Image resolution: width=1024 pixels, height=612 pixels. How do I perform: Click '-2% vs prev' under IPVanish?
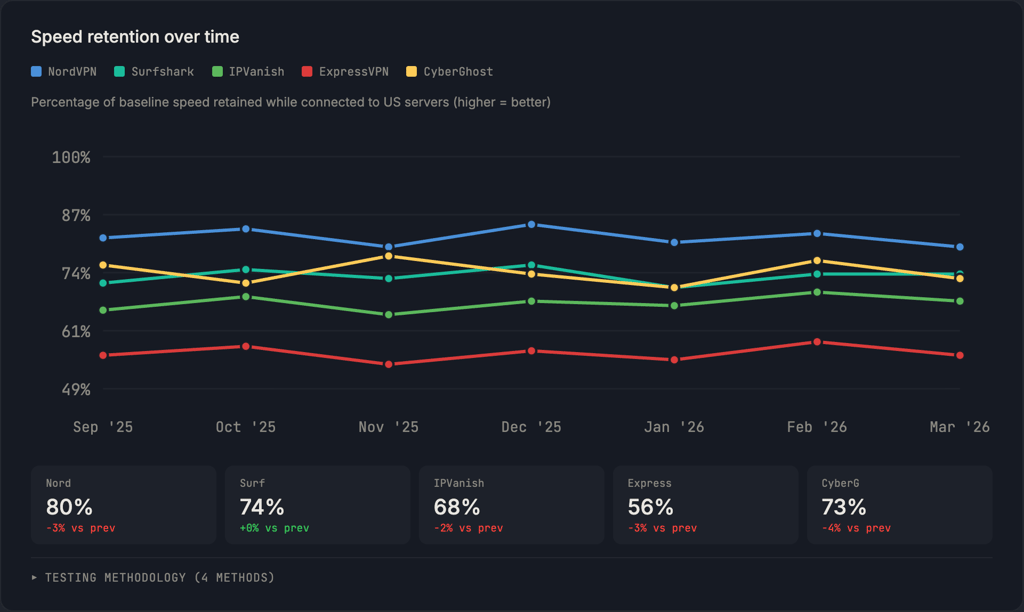tap(468, 528)
